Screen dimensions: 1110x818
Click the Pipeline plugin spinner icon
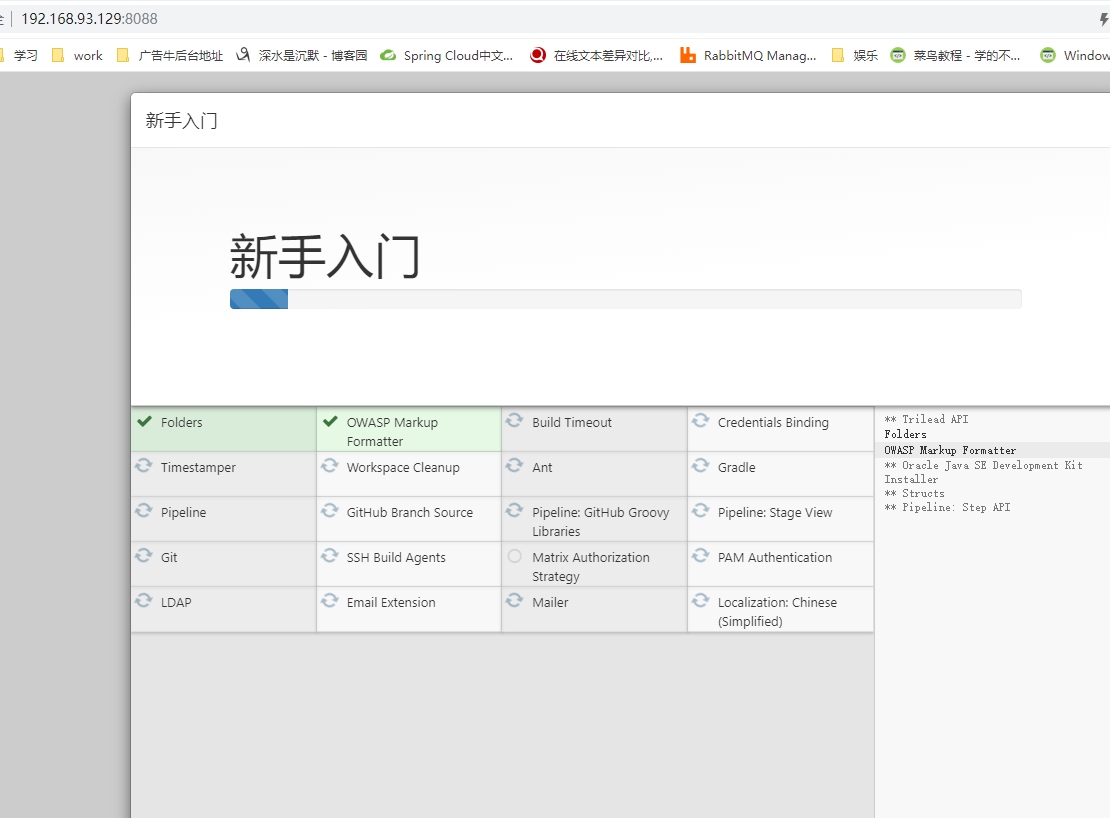(x=143, y=510)
